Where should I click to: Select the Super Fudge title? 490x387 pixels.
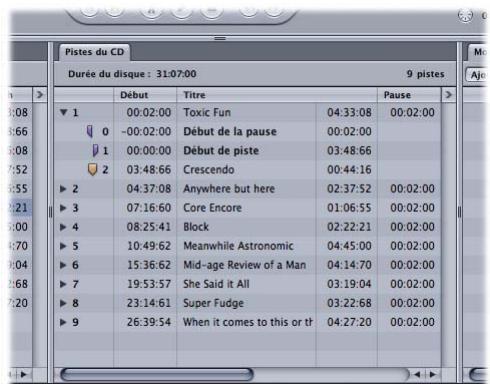(213, 303)
